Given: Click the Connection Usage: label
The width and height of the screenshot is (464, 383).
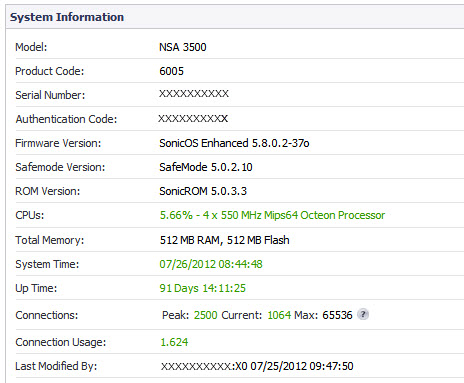Looking at the screenshot, I should (x=61, y=342).
